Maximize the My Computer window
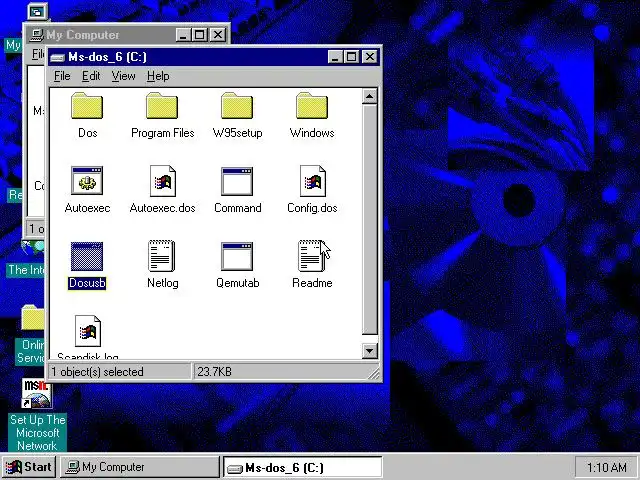This screenshot has width=640, height=480. coord(200,35)
